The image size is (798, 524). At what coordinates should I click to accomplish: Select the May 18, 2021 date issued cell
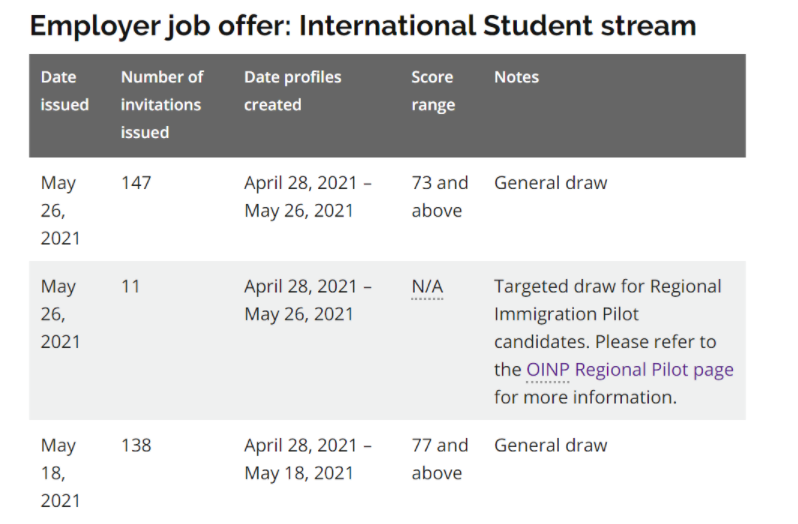[x=60, y=472]
